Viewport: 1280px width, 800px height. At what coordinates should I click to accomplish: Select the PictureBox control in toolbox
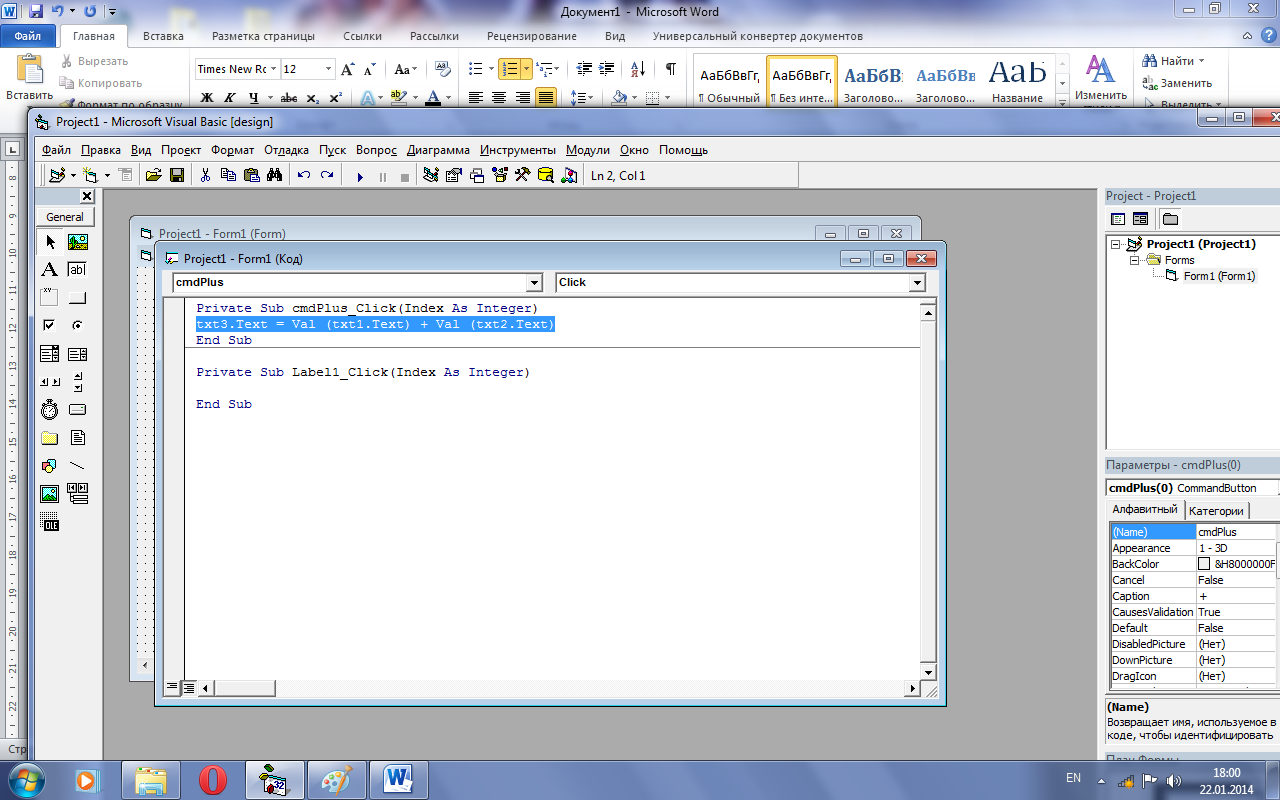click(78, 242)
